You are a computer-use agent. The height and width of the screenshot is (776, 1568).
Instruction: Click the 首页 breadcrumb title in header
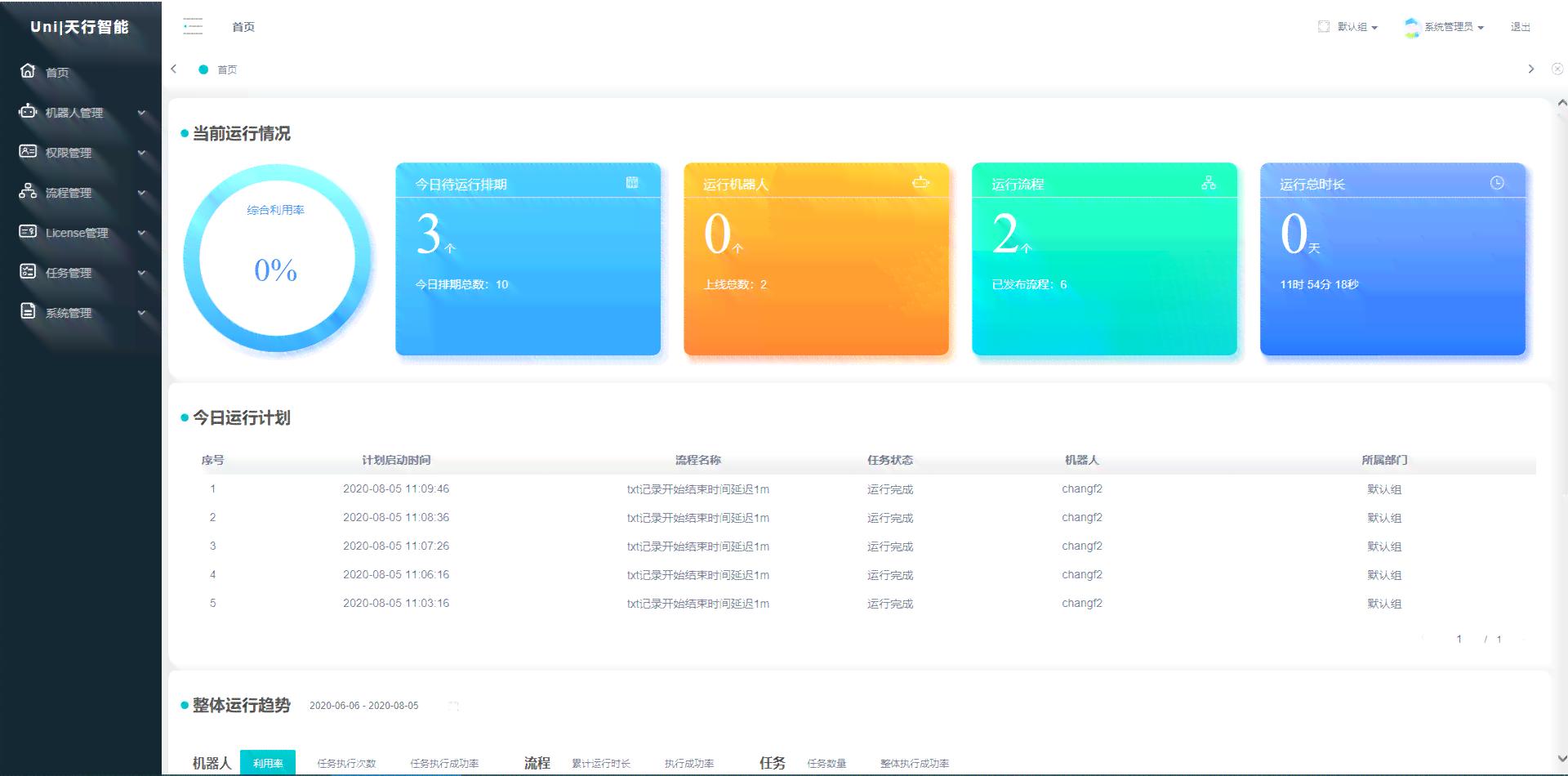click(x=243, y=27)
